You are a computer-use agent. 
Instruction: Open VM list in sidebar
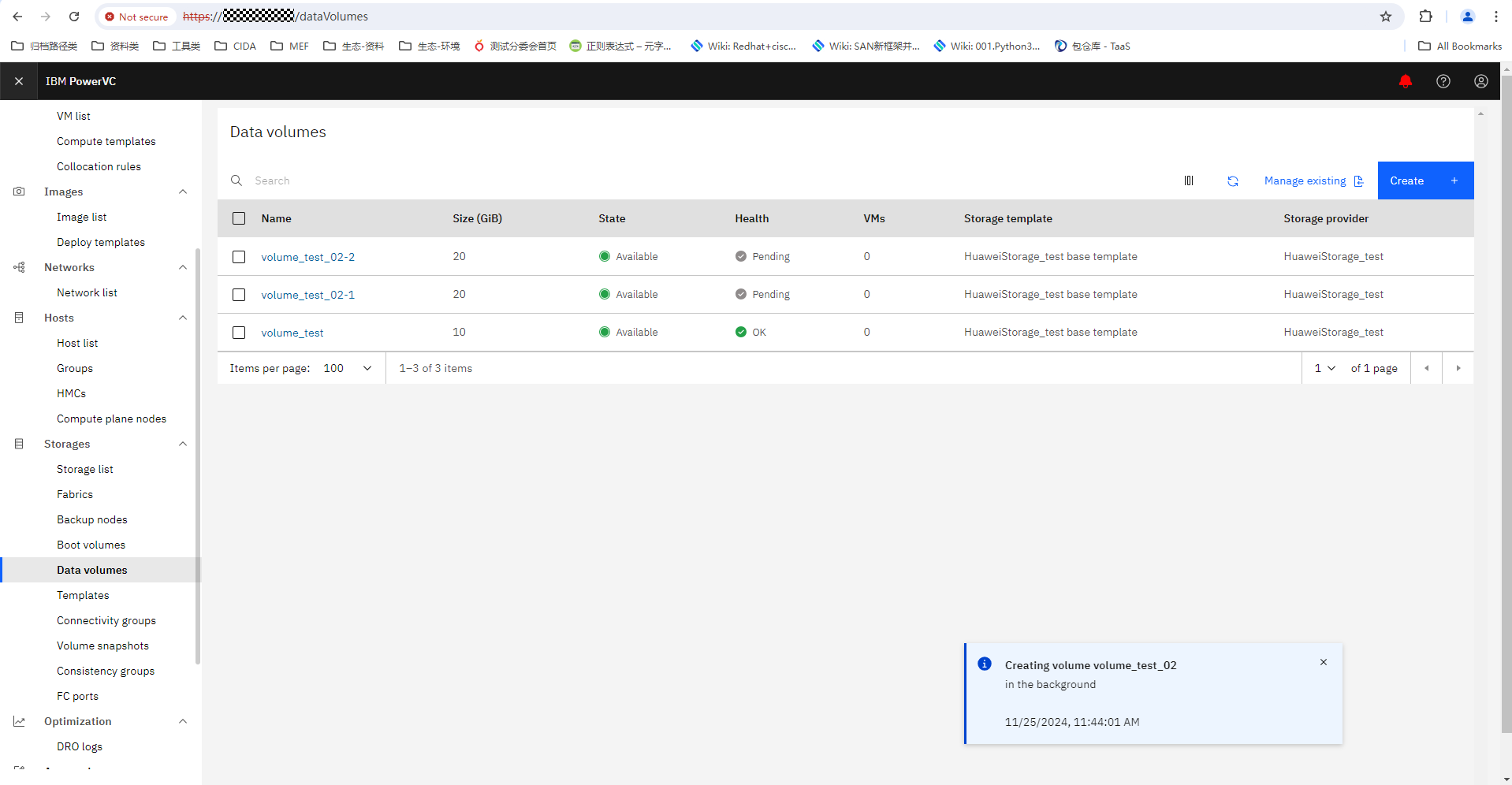coord(73,116)
